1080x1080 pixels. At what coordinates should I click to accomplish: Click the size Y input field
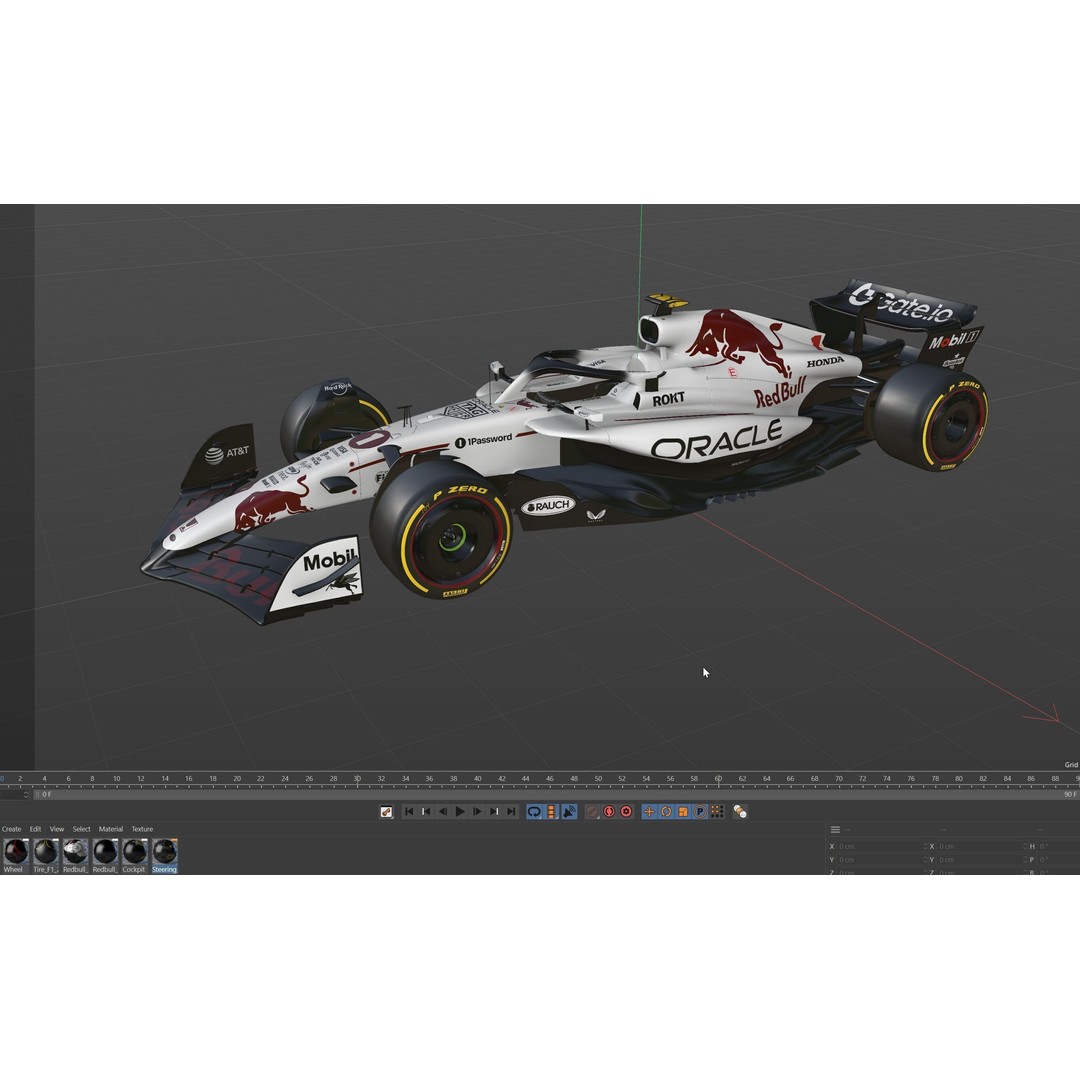[979, 860]
